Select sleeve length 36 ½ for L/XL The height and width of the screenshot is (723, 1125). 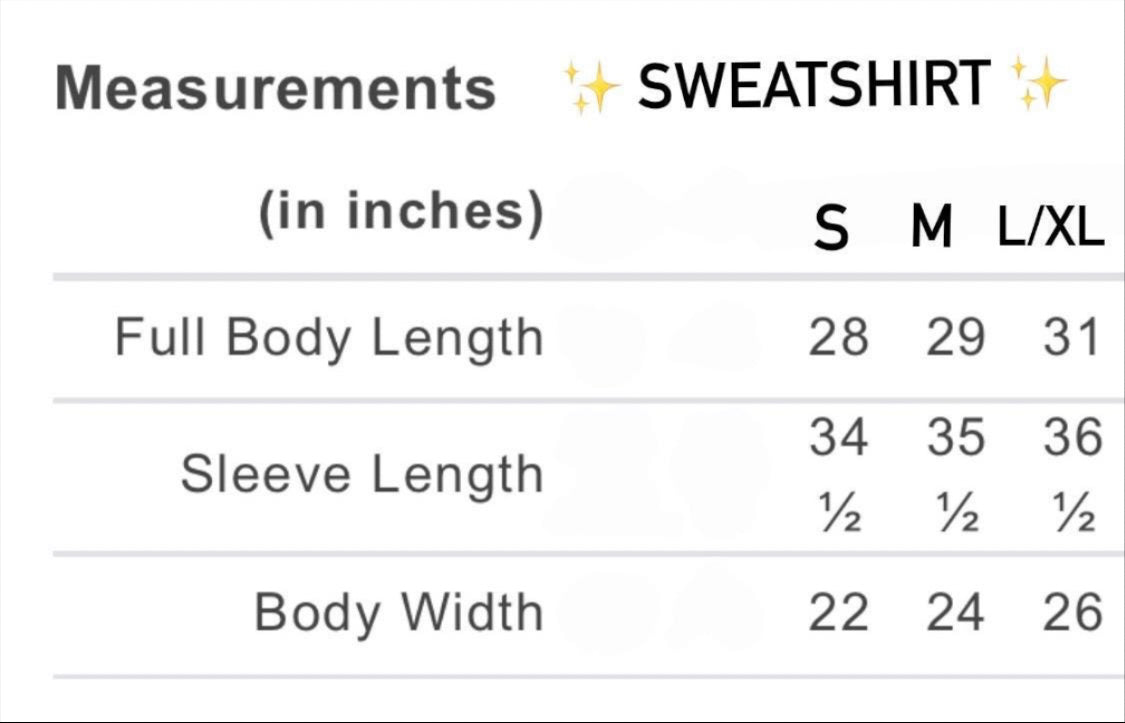tap(1072, 476)
